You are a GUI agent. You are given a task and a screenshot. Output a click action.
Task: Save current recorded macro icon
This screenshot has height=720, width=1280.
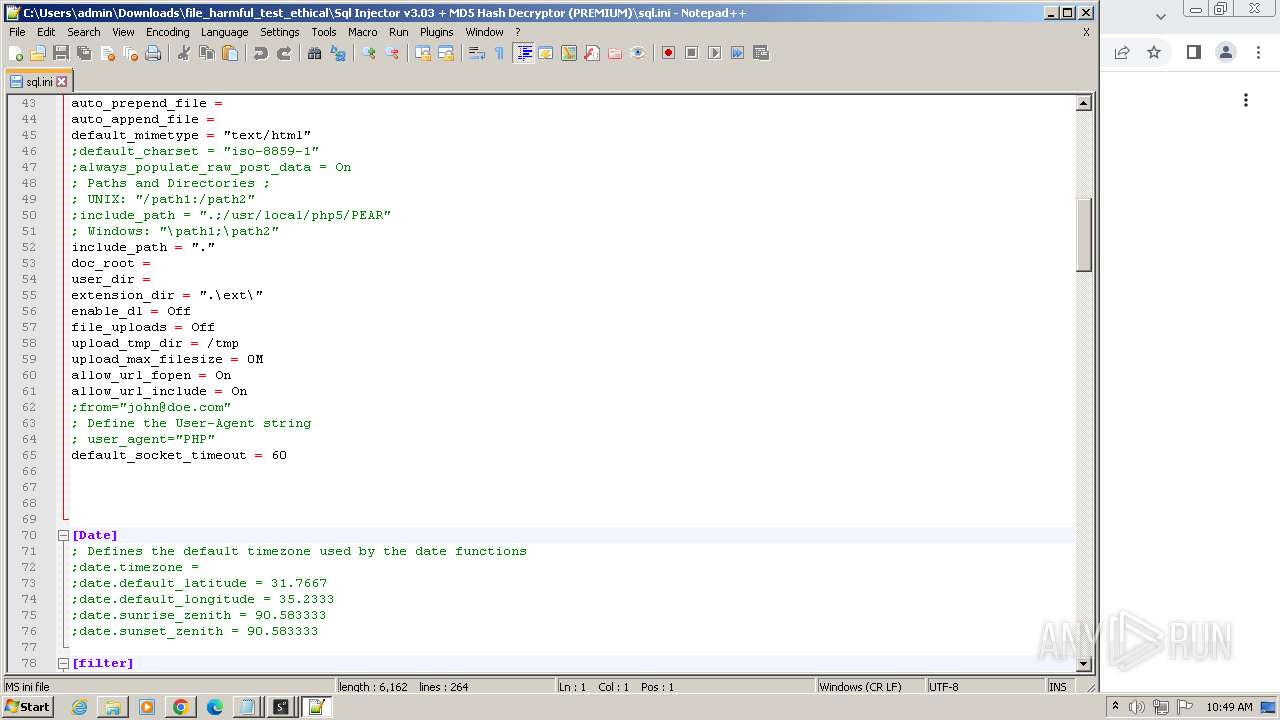pos(760,53)
